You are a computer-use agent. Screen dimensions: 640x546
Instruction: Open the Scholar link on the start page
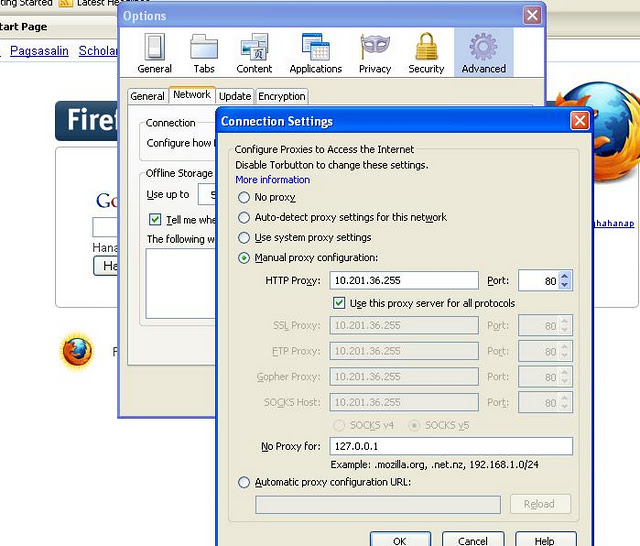tap(98, 51)
